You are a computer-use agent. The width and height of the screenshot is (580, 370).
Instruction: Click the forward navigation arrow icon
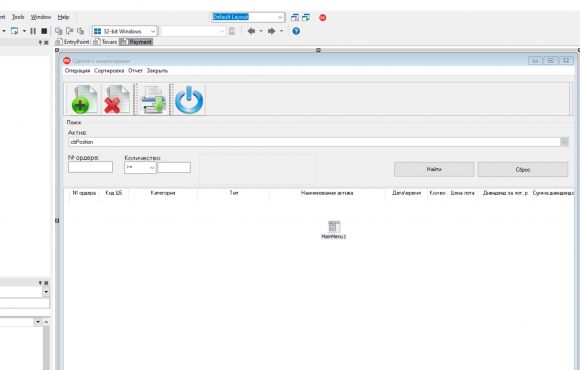click(x=272, y=31)
